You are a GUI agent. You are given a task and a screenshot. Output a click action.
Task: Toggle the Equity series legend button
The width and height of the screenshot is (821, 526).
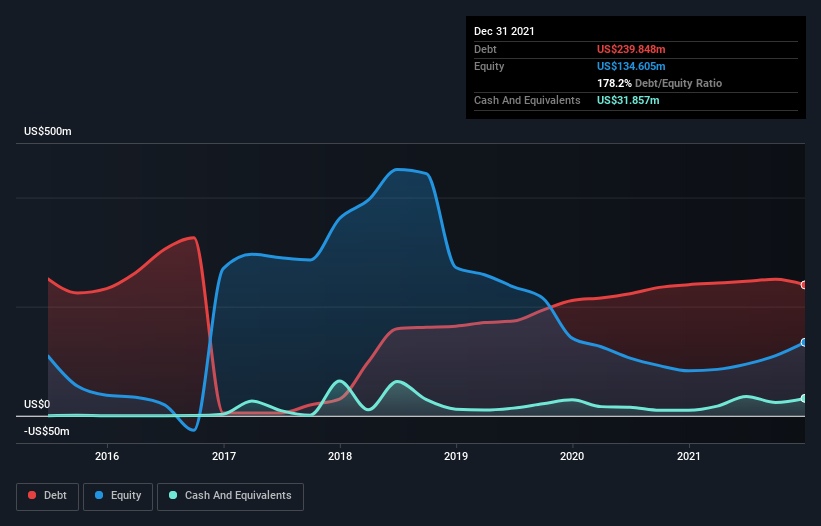[118, 496]
